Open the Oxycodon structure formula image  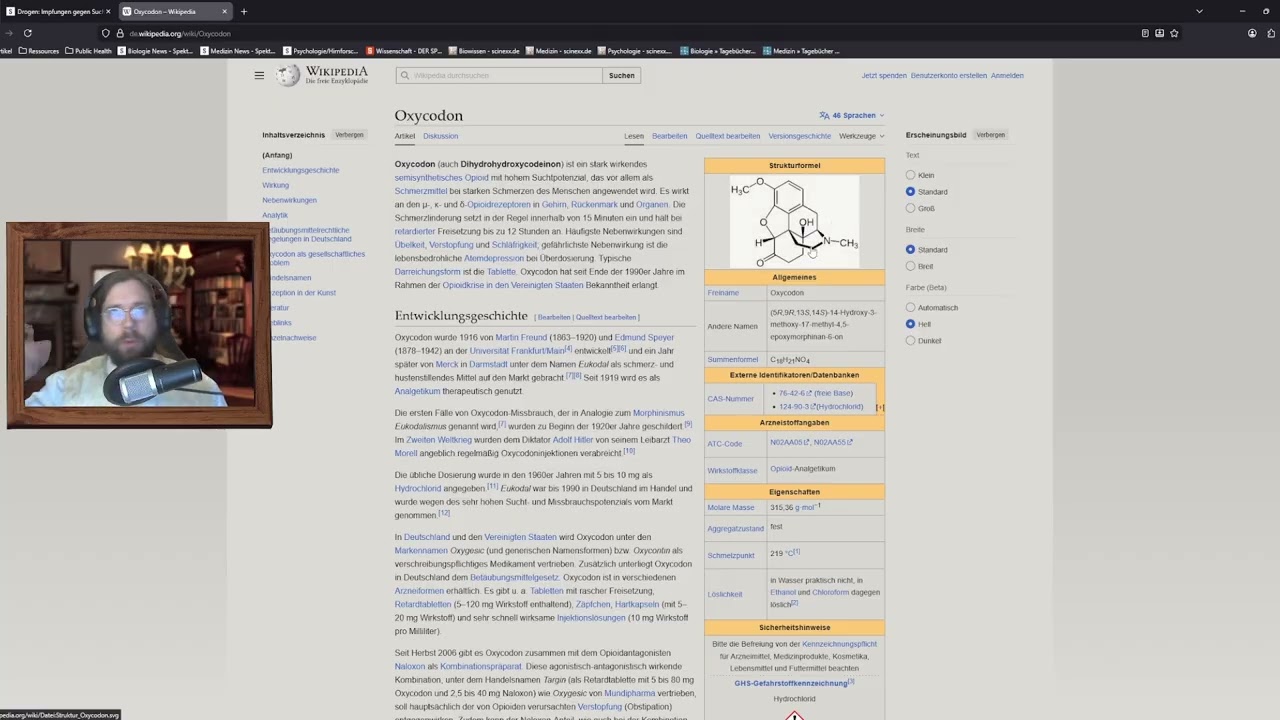tap(794, 222)
